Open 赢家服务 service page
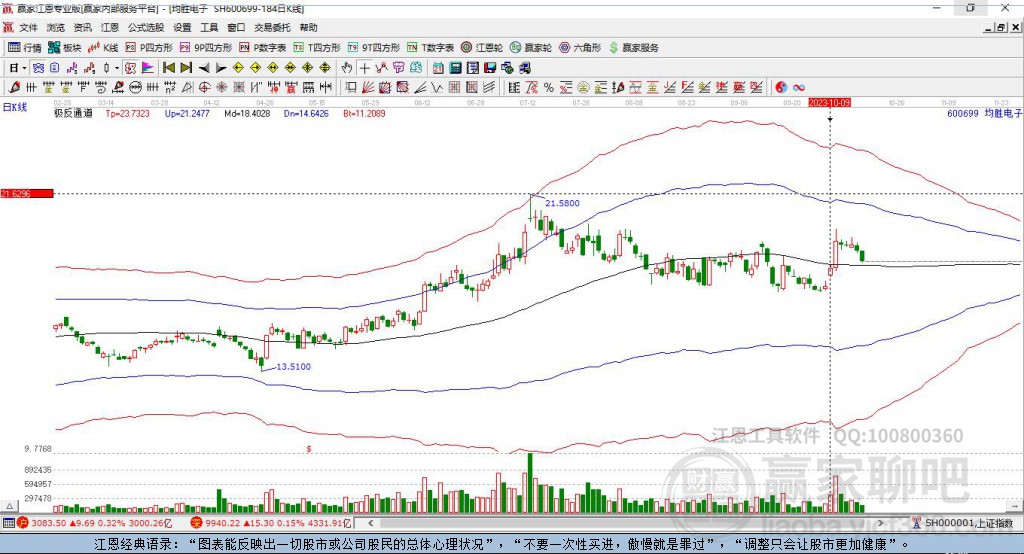The width and height of the screenshot is (1024, 554). pos(633,48)
